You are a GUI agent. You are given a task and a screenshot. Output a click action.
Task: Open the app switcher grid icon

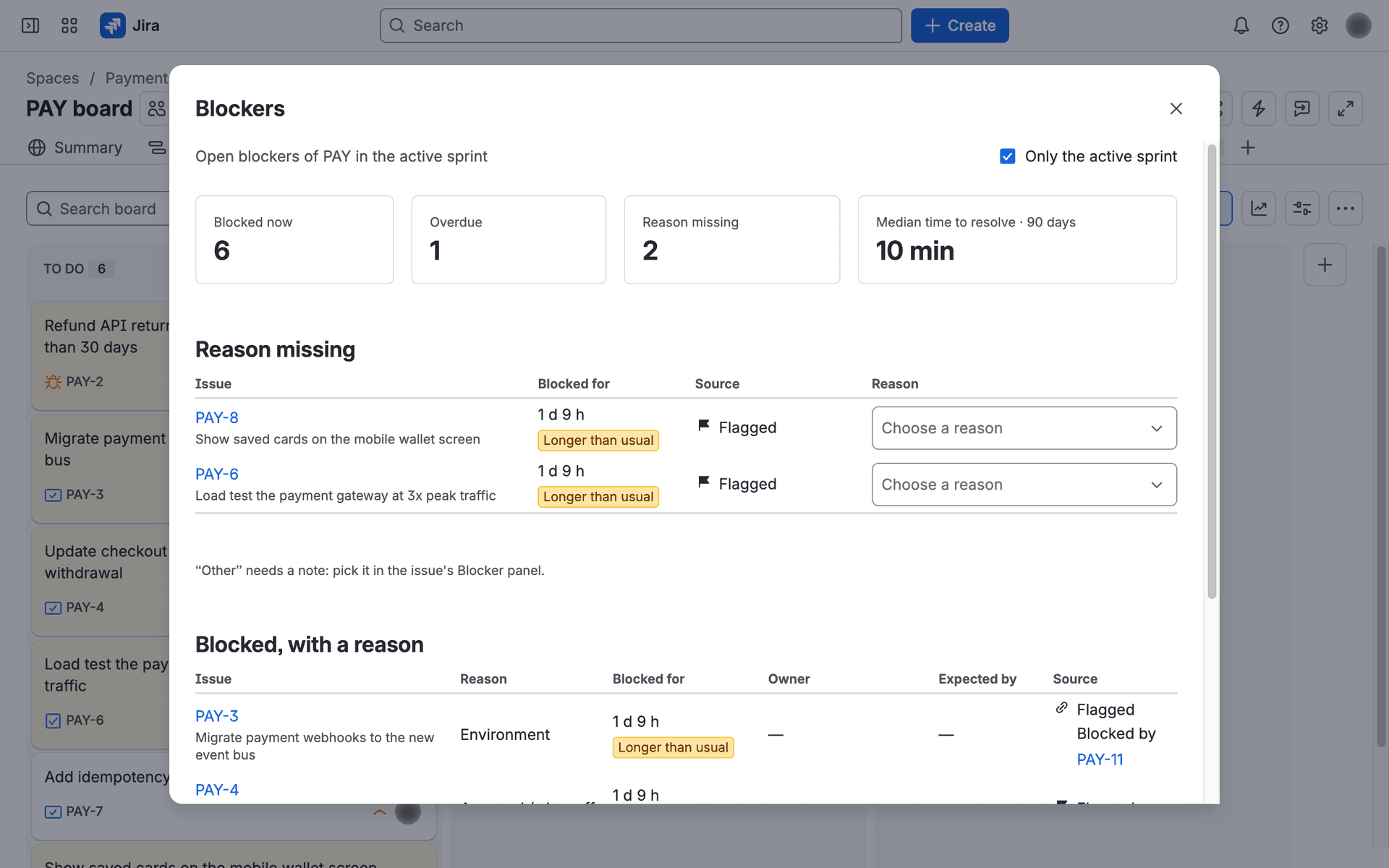69,26
